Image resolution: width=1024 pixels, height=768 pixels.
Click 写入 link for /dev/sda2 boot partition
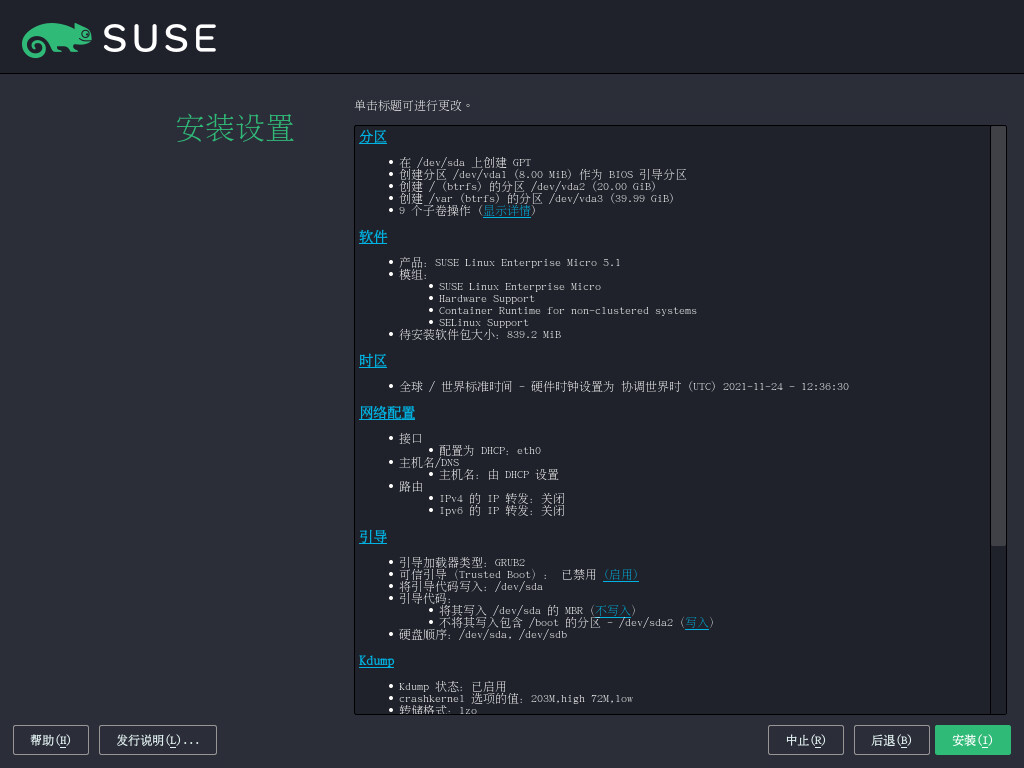point(697,622)
